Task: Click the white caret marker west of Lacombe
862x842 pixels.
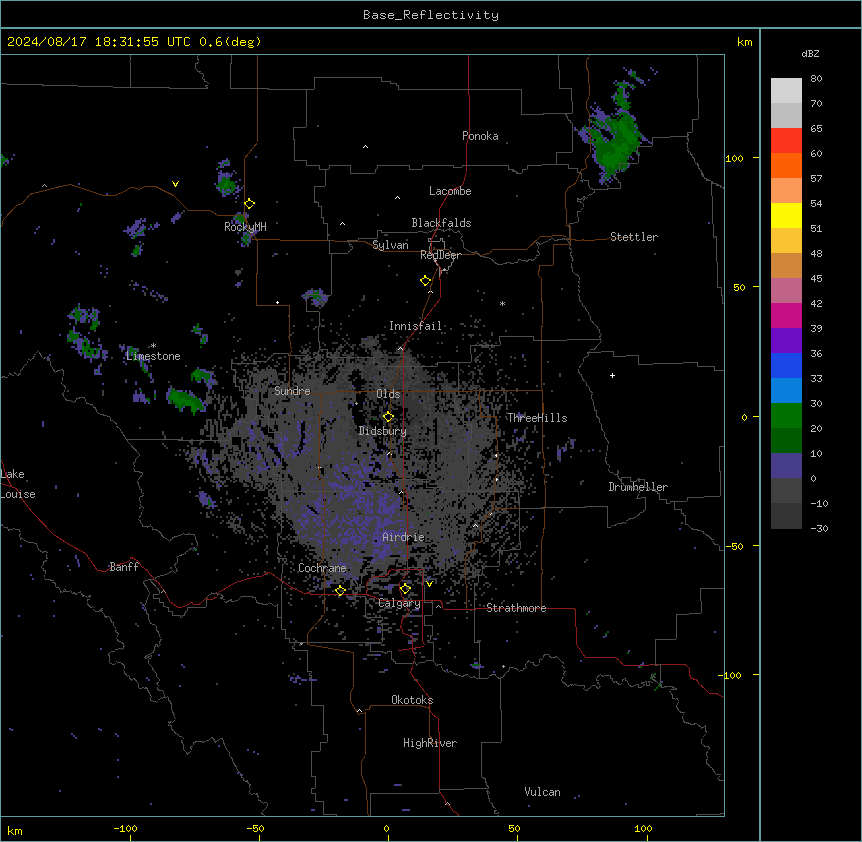Action: [x=397, y=198]
